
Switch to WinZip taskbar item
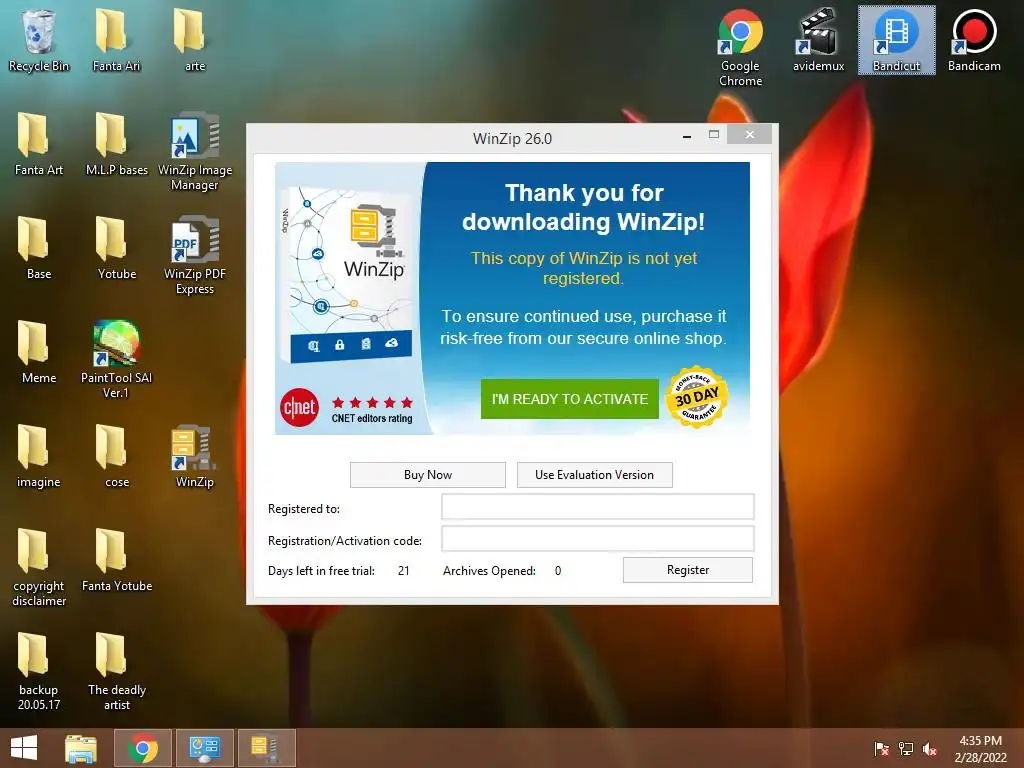point(266,748)
